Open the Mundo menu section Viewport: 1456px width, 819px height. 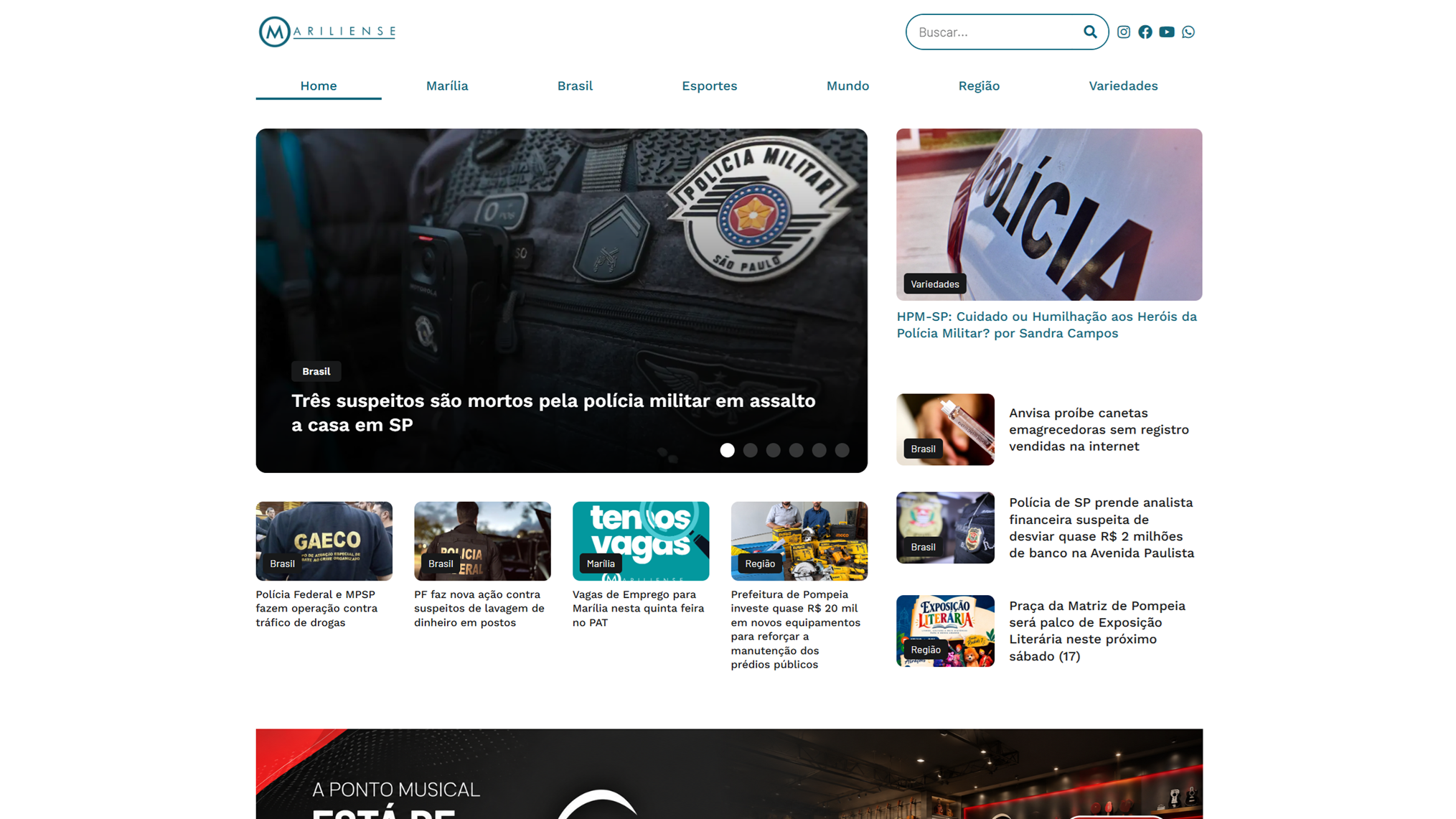847,85
